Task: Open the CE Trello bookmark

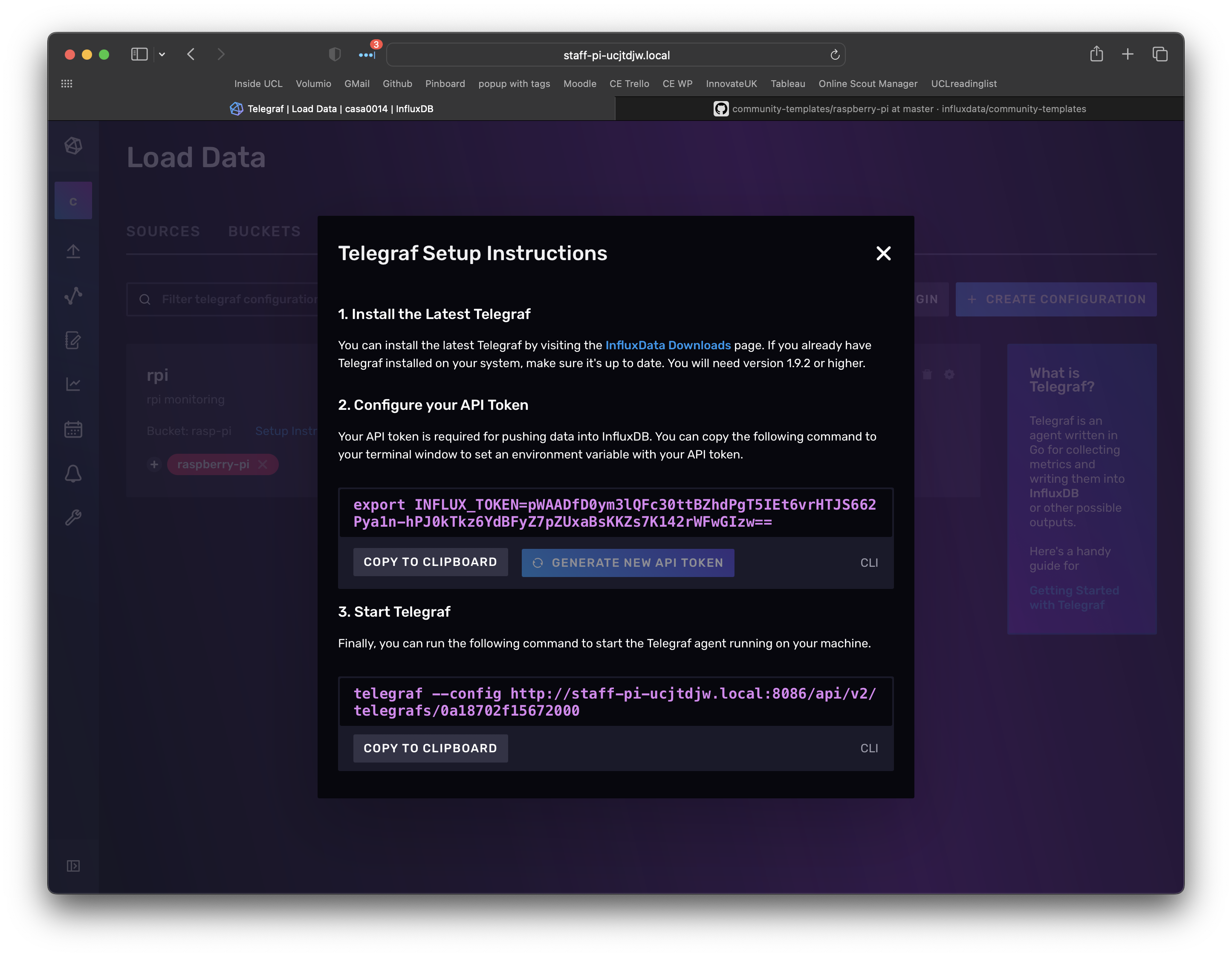Action: pos(630,84)
